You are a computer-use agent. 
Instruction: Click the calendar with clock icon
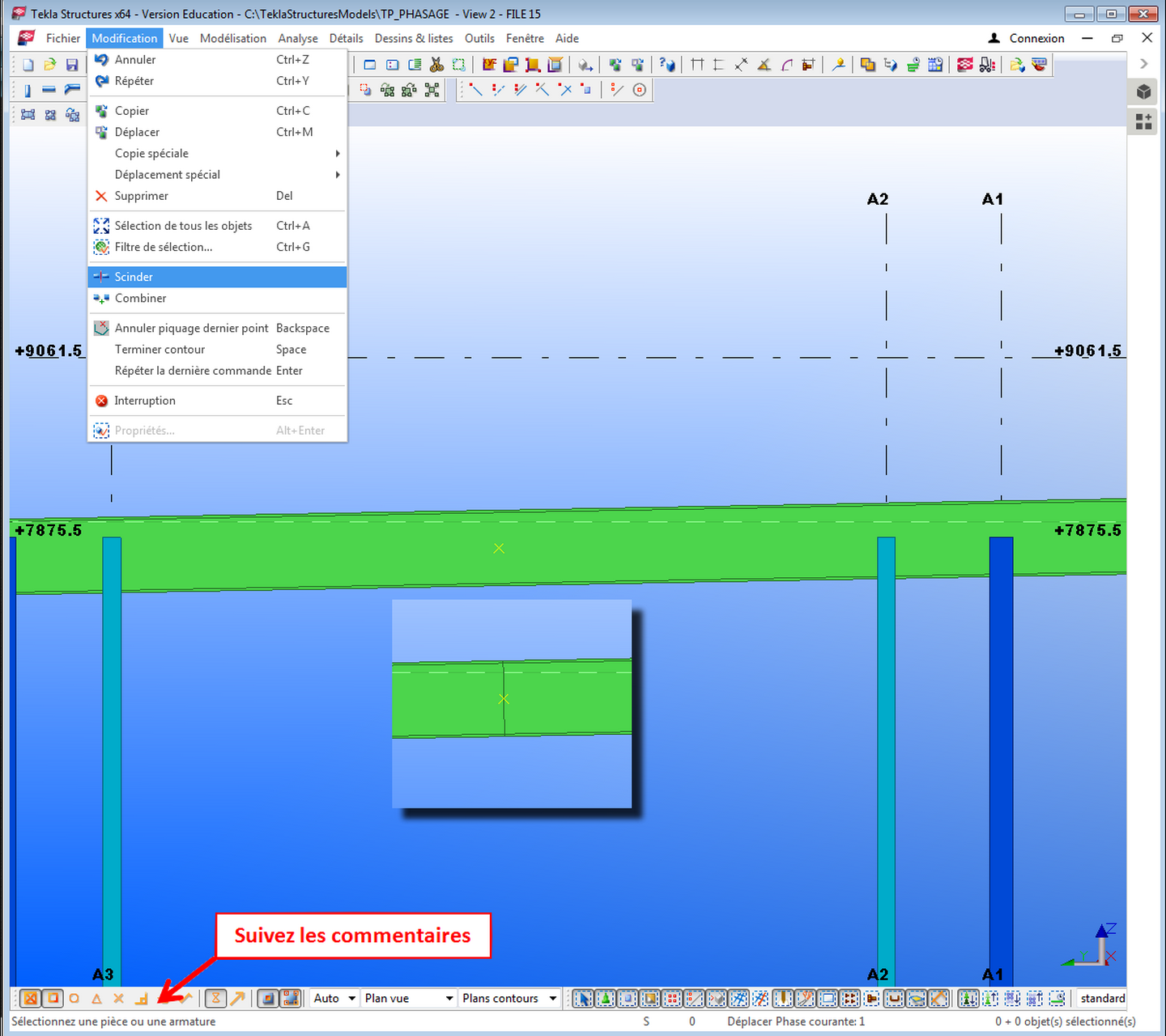(x=935, y=65)
